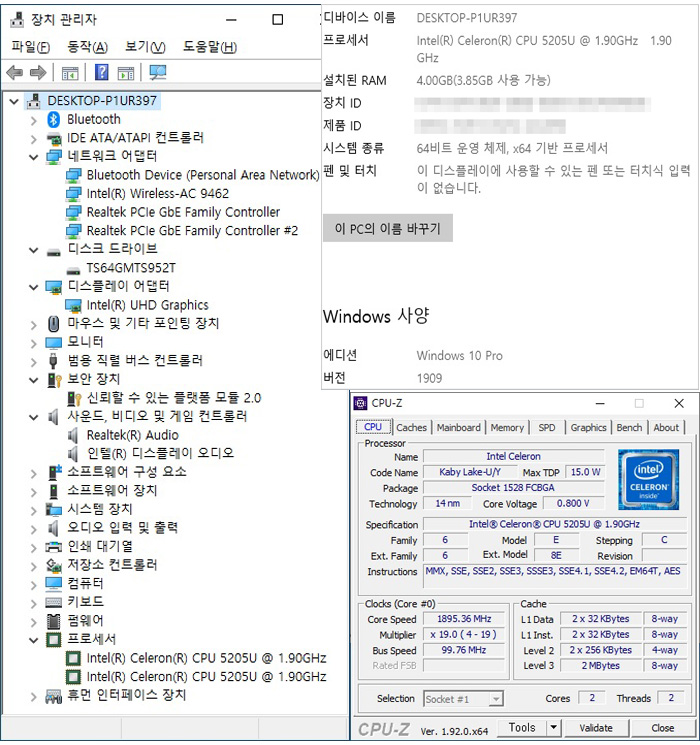This screenshot has width=700, height=745.
Task: Expand the Bluetooth category
Action: coord(33,120)
